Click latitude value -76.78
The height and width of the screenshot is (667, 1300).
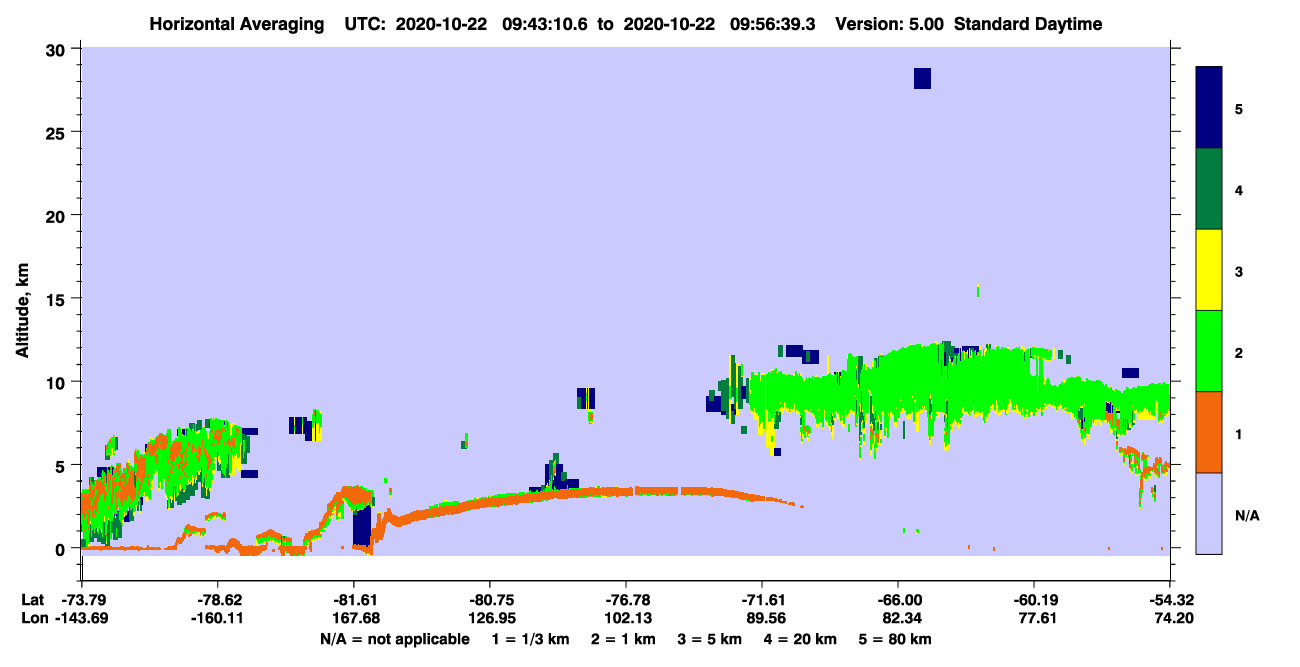(626, 600)
